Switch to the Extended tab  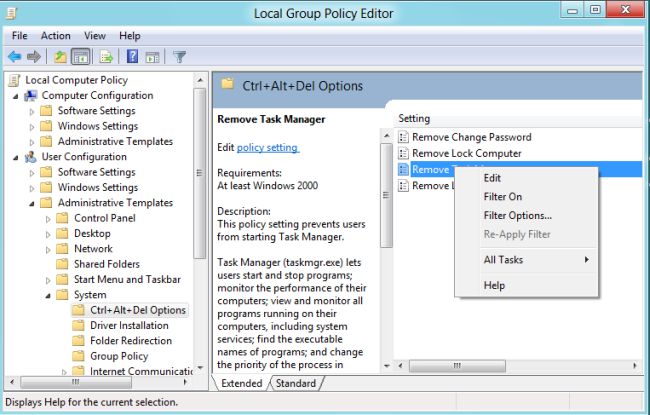(242, 383)
